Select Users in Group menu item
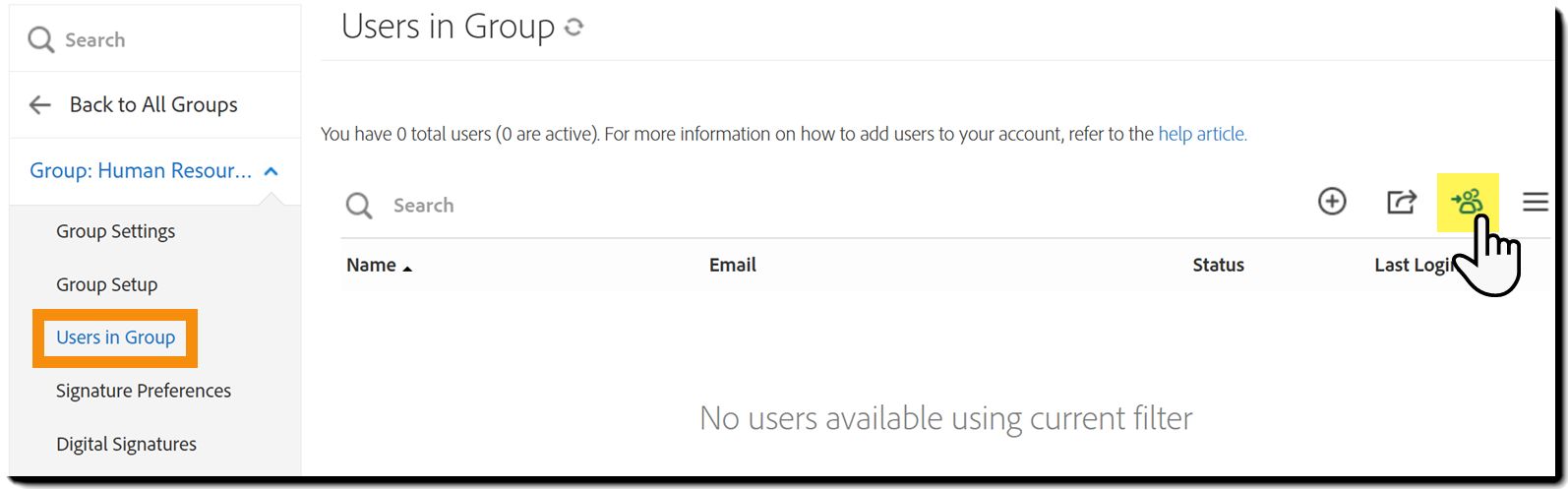The height and width of the screenshot is (489, 1568). (x=115, y=337)
